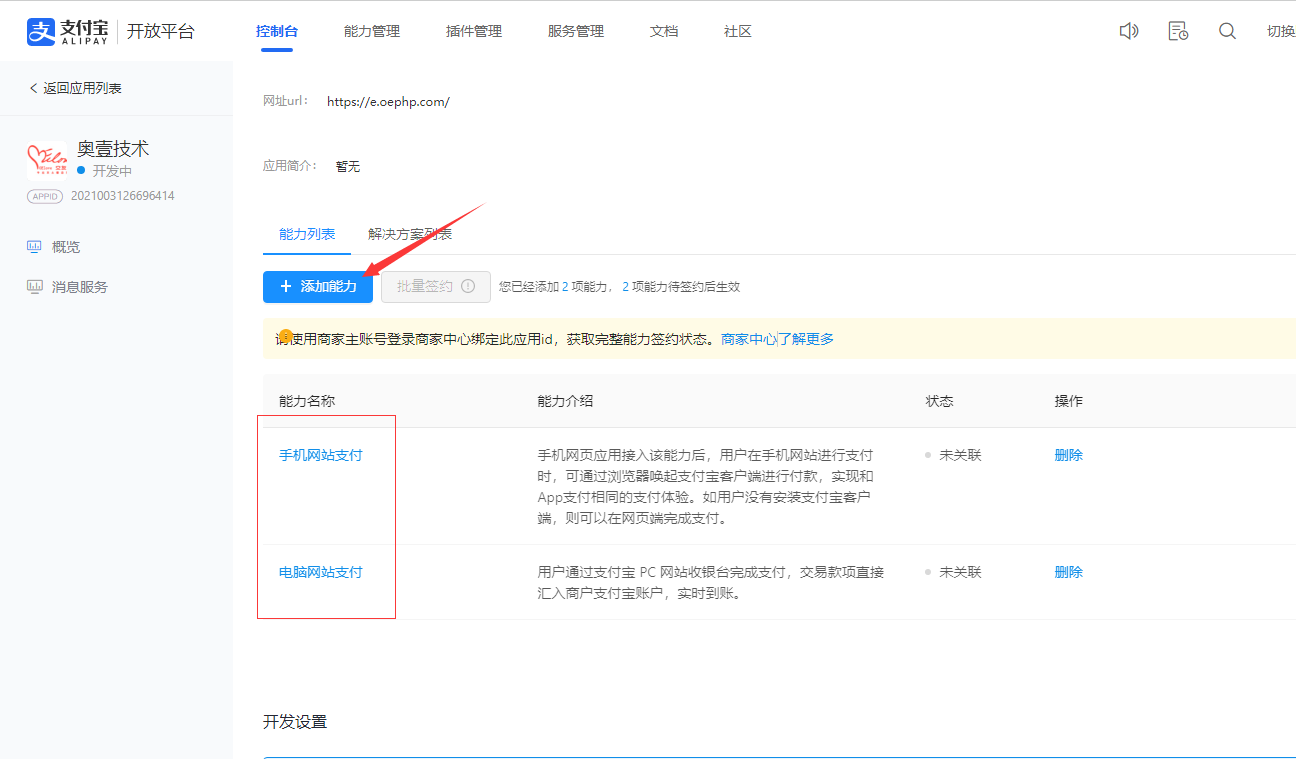Delete the 电脑网站支付 capability
This screenshot has height=759, width=1296.
coord(1069,572)
